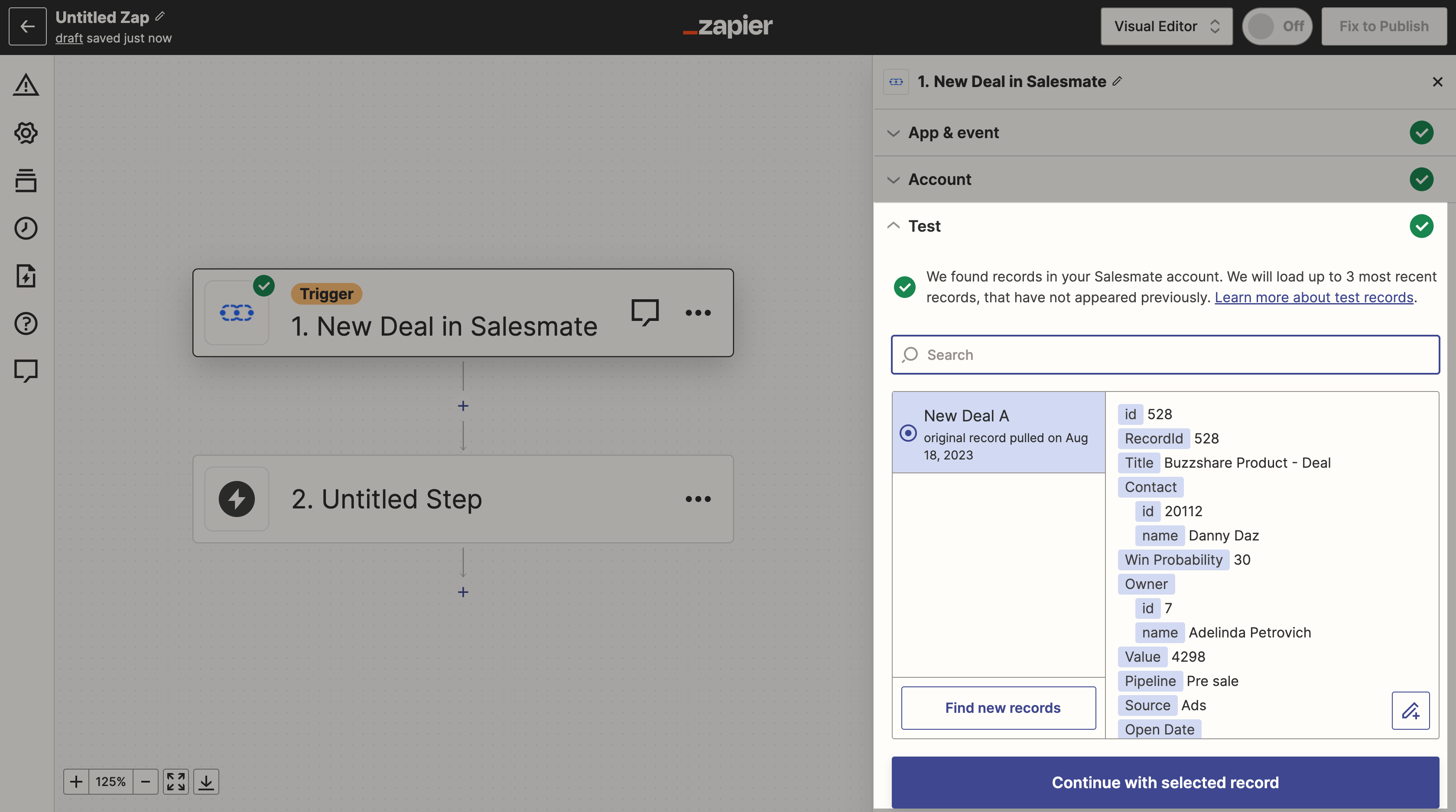1456x812 pixels.
Task: Export canvas with download icon
Action: point(206,782)
